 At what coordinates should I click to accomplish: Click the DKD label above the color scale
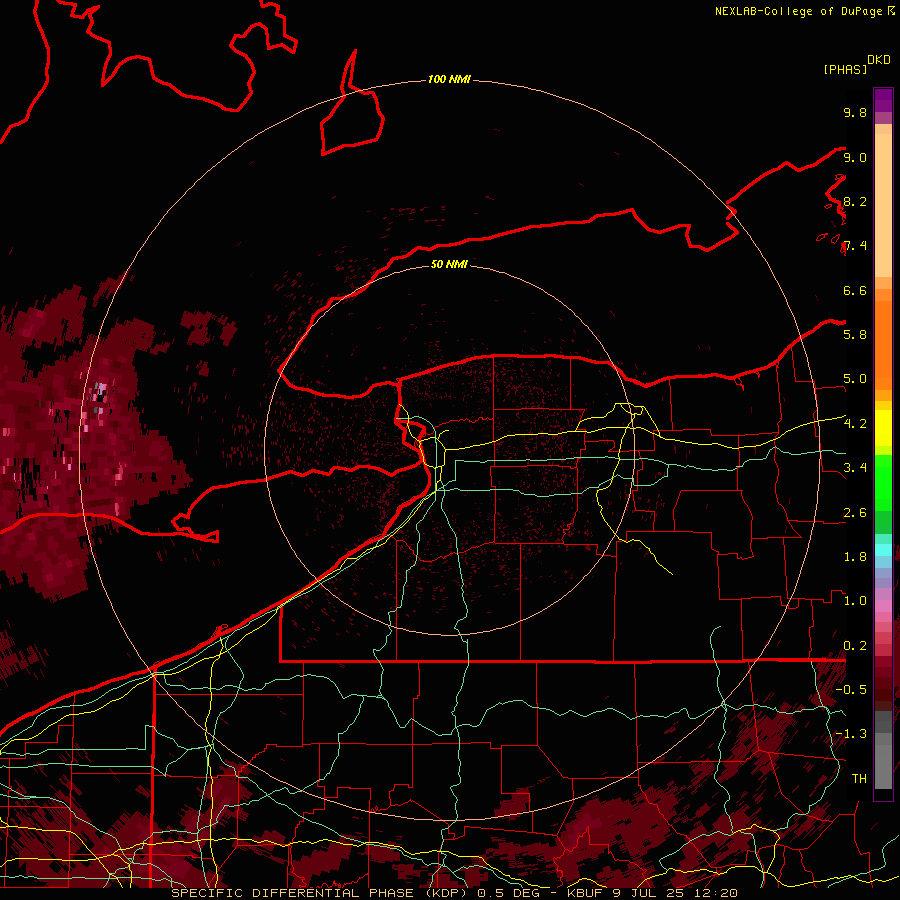(x=879, y=60)
